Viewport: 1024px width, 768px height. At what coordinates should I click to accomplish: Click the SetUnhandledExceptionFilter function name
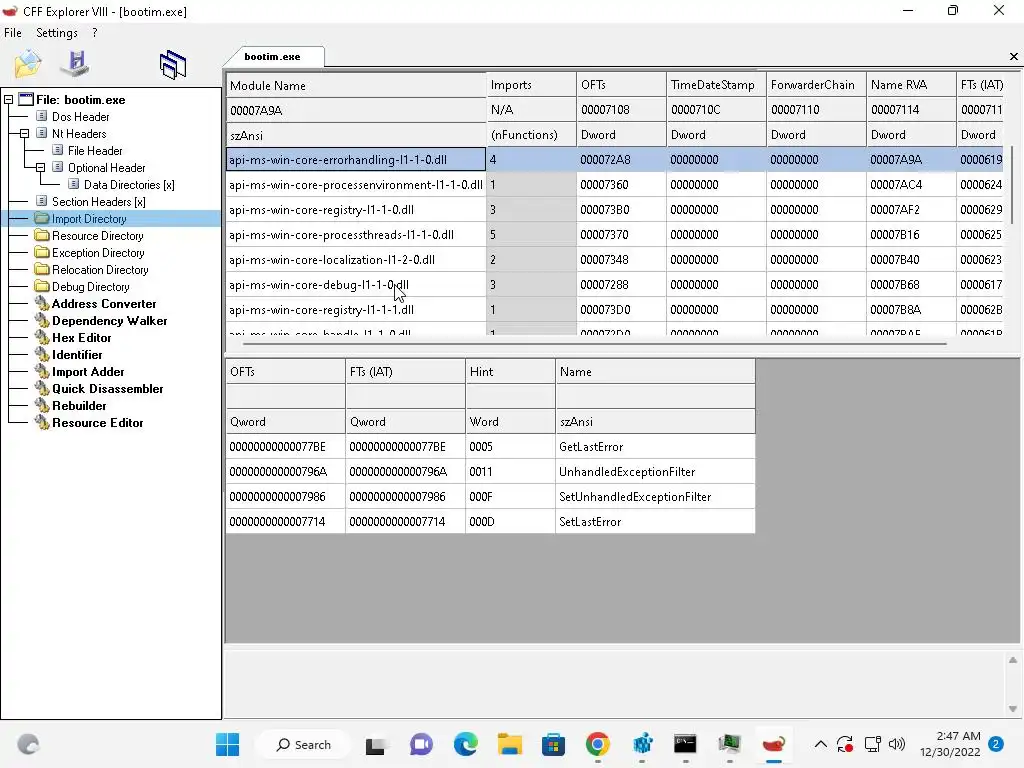[x=635, y=497]
